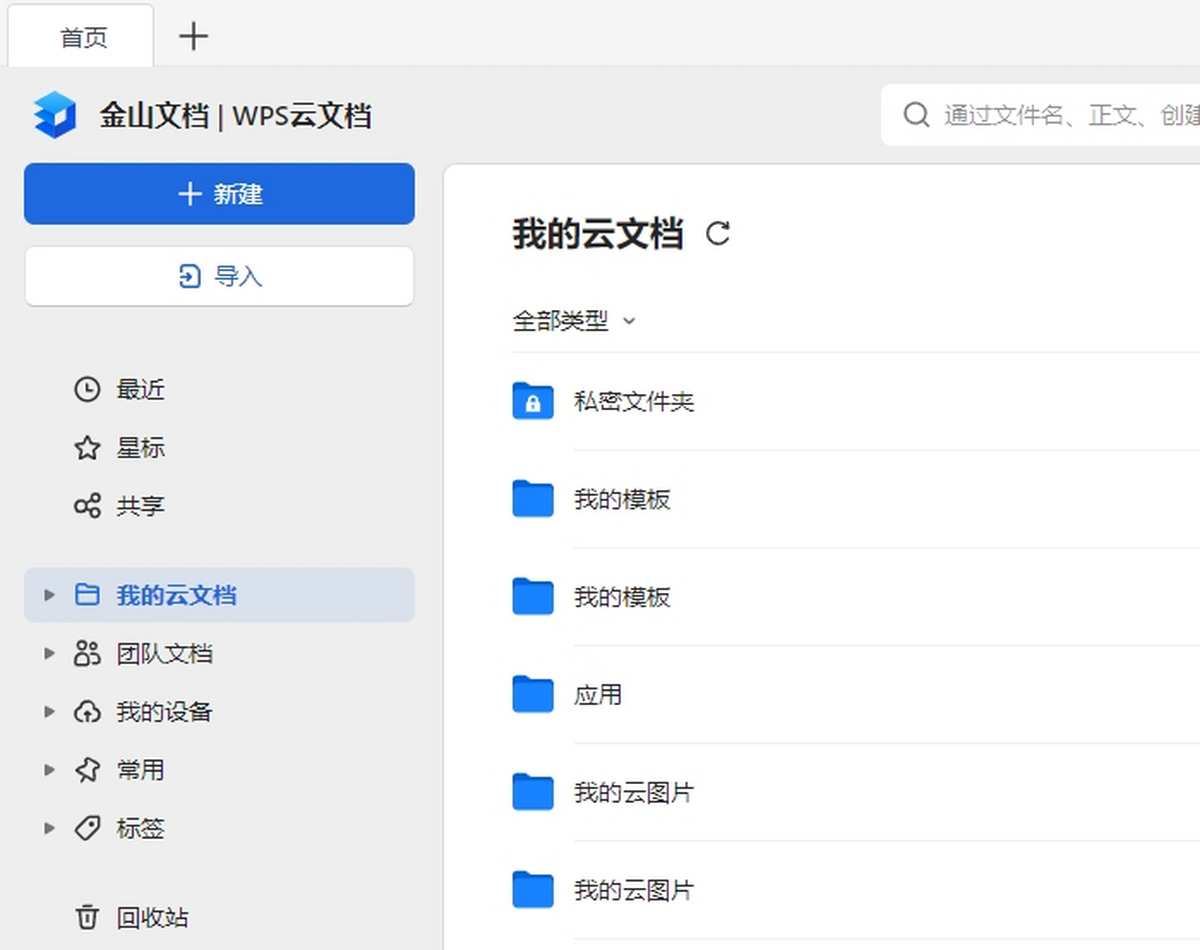Viewport: 1200px width, 950px height.
Task: Expand the 我的设备 tree node
Action: 50,712
